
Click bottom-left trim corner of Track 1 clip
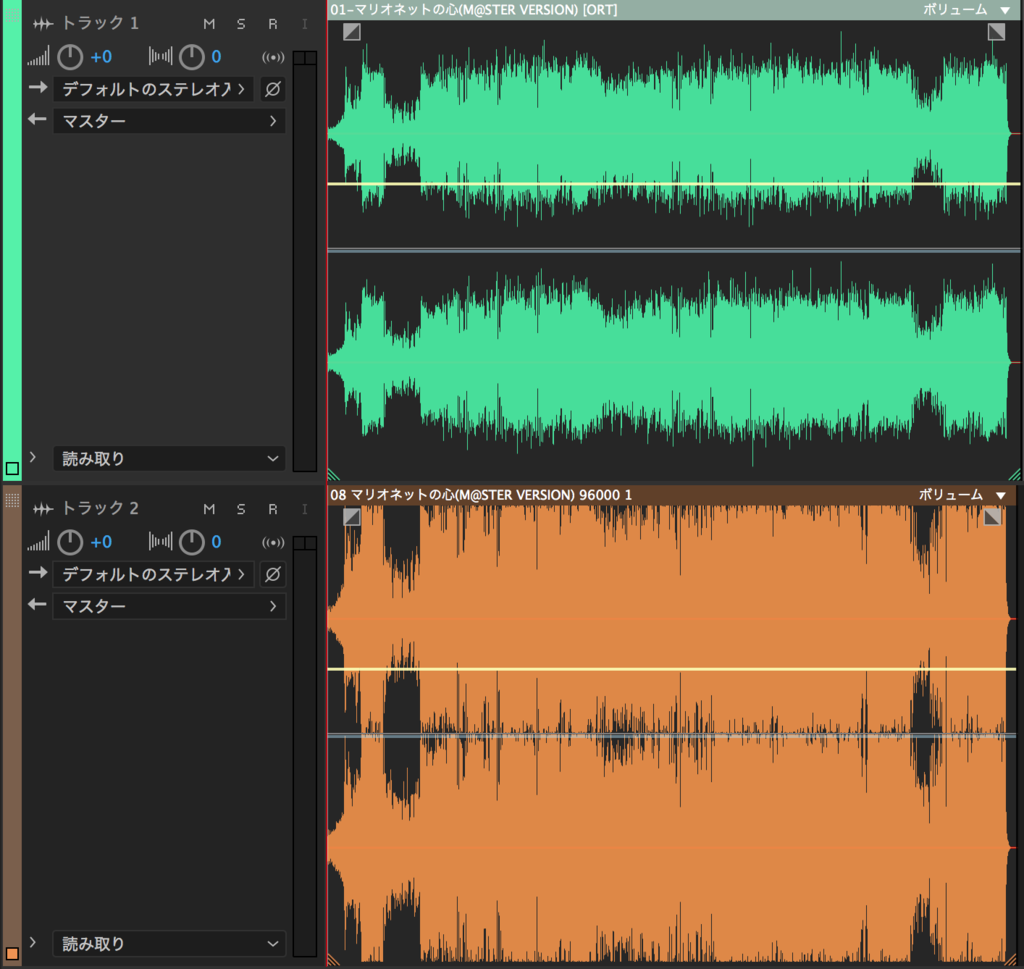334,475
